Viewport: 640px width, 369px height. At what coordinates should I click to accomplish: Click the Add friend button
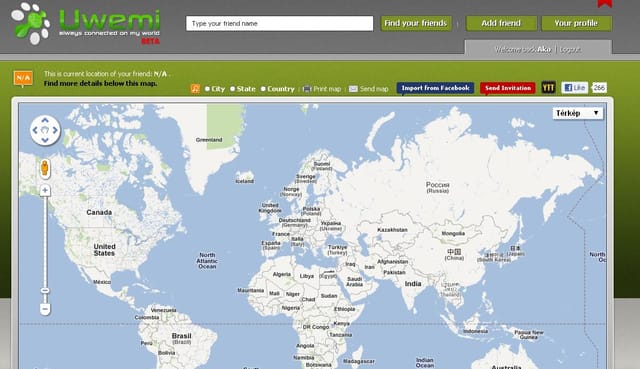point(501,23)
